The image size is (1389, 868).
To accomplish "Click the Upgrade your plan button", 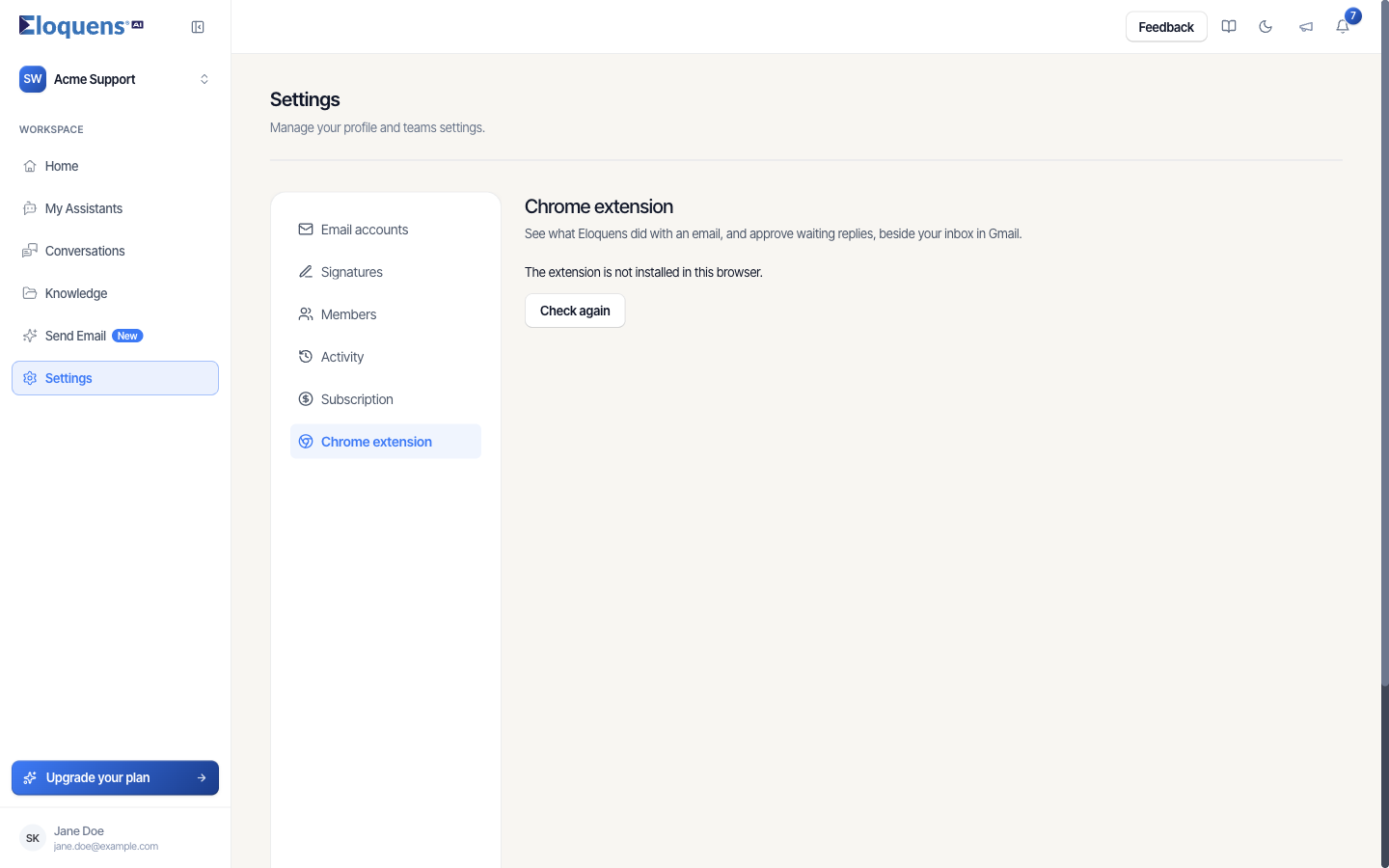I will [115, 777].
